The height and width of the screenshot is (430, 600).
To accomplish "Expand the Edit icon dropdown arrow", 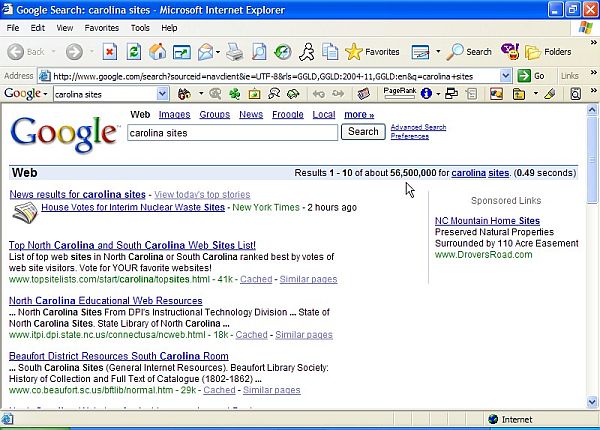I will point(438,52).
